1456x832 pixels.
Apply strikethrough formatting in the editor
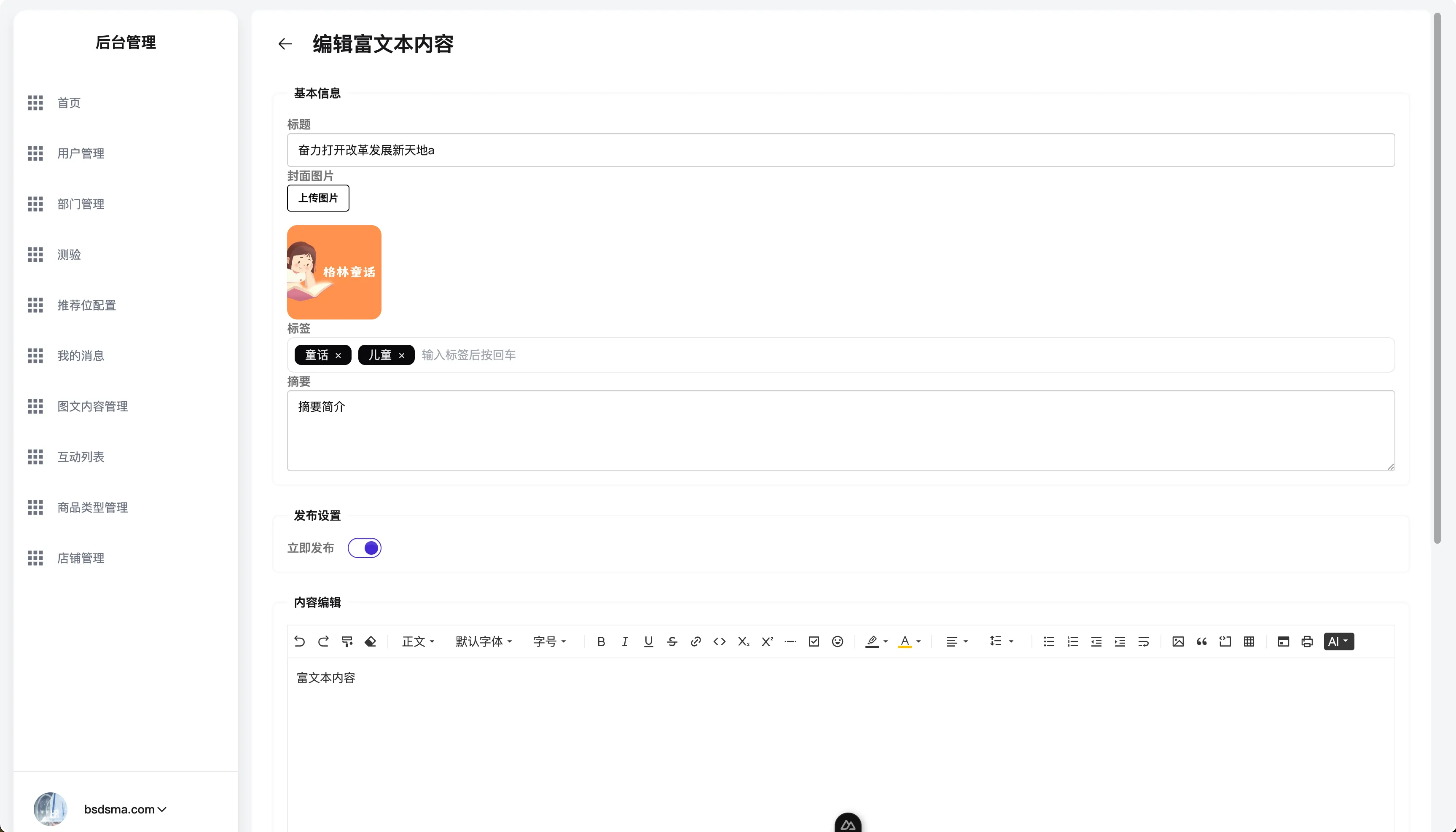[672, 642]
